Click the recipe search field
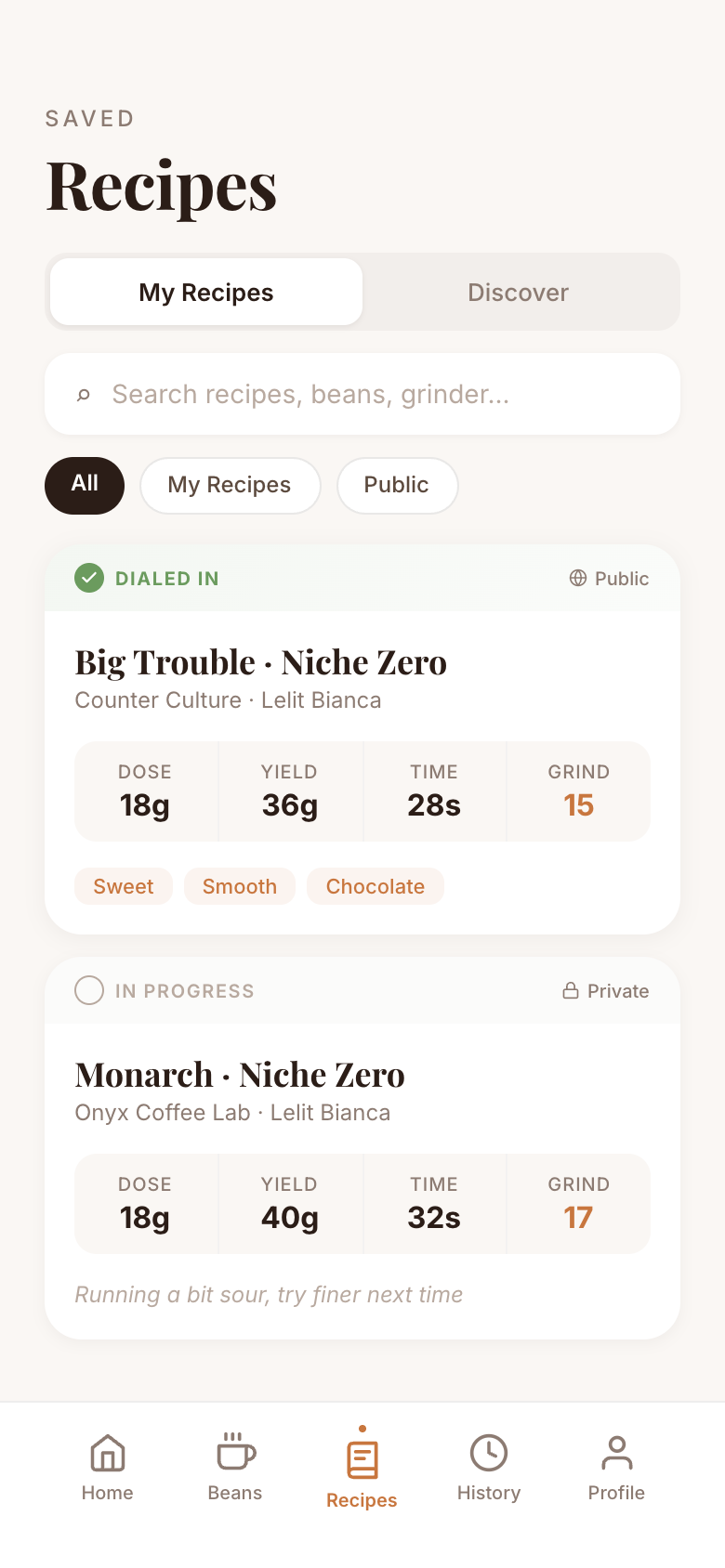The image size is (725, 1568). point(362,394)
